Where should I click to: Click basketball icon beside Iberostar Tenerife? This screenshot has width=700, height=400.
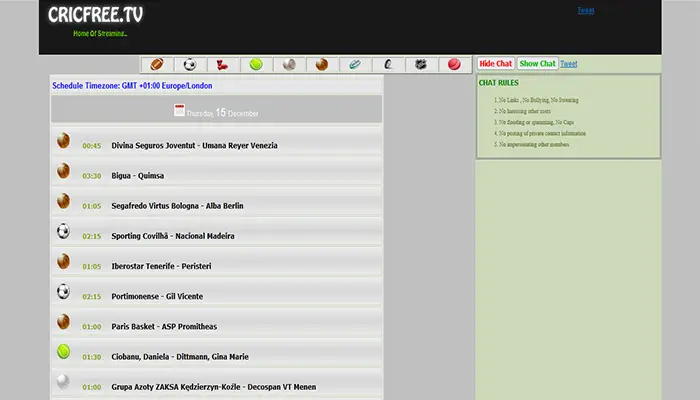[x=63, y=261]
